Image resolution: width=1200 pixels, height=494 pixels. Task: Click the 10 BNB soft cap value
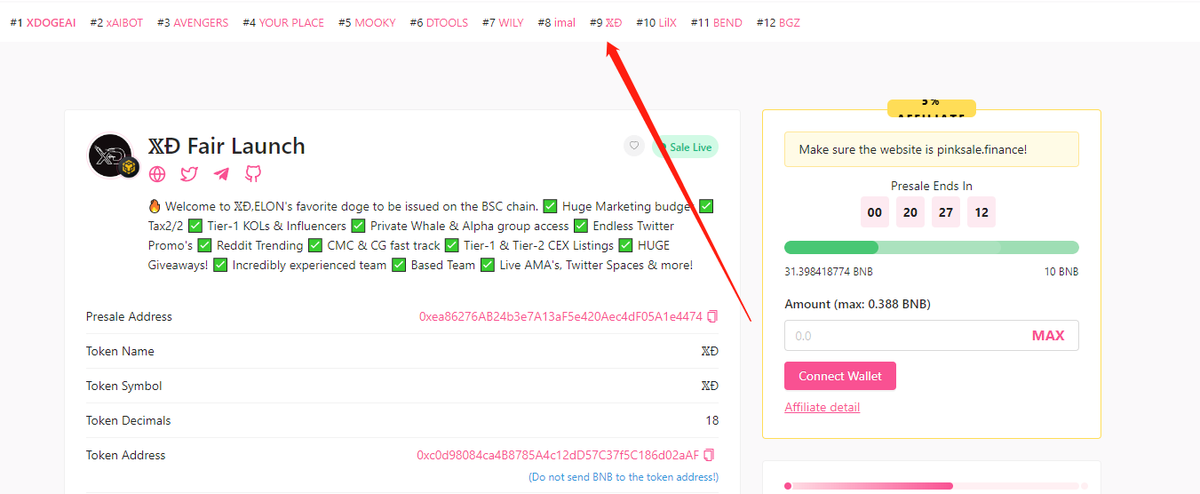tap(1062, 272)
